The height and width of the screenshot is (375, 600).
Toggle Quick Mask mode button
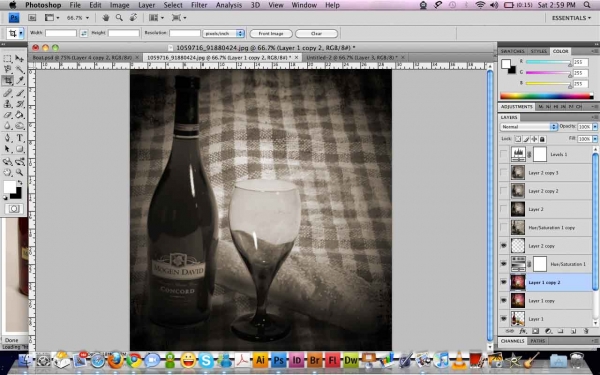(14, 209)
